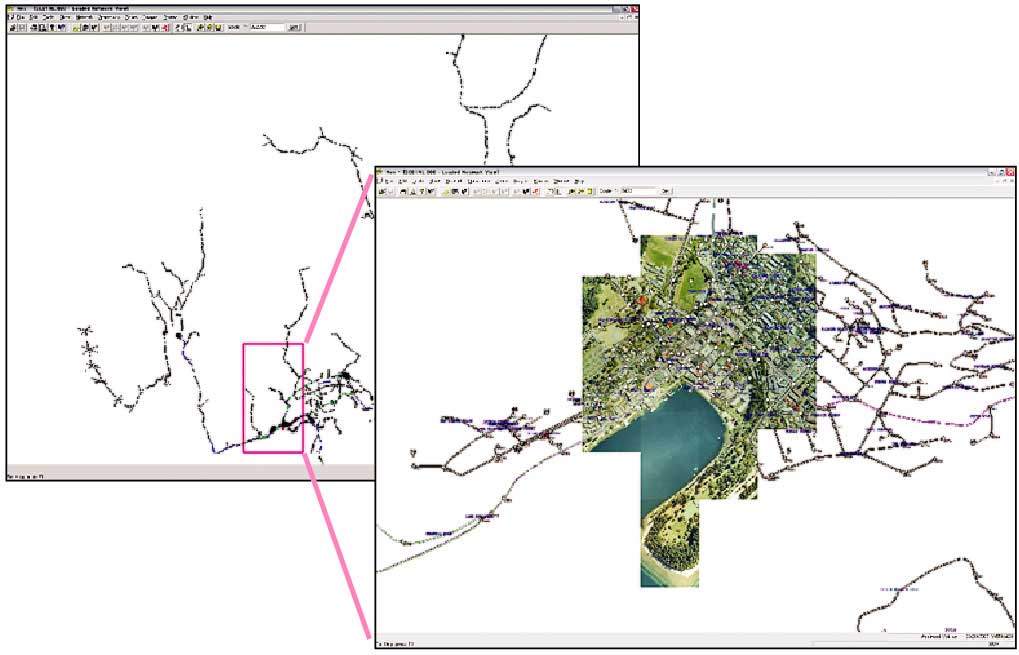Click the yellow square icon left of Scale in the front window
This screenshot has width=1019, height=655.
coord(590,191)
